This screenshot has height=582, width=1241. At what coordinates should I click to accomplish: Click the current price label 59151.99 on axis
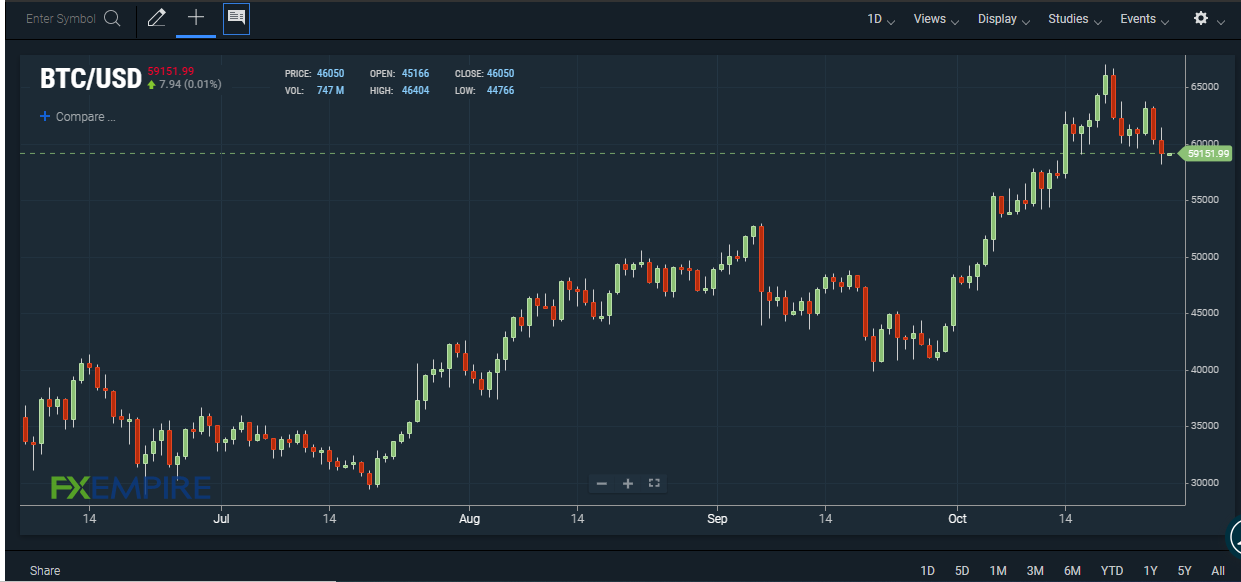point(1209,154)
